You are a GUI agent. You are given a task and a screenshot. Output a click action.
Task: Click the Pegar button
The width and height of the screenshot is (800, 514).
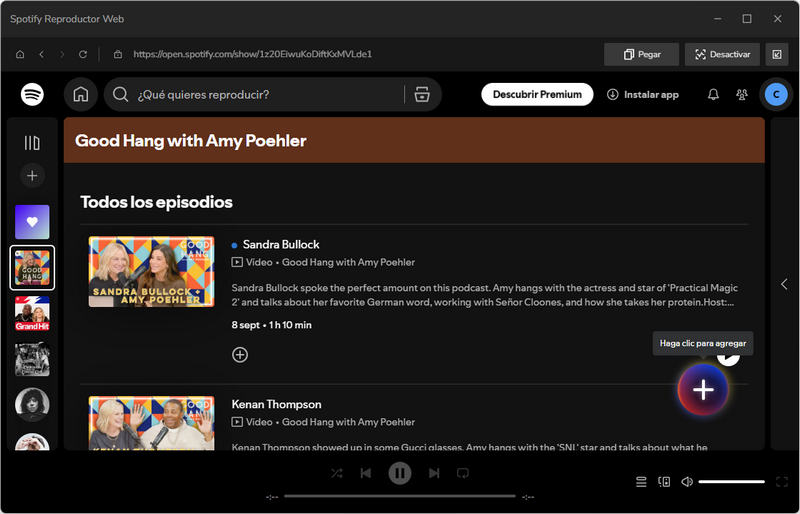(x=641, y=54)
